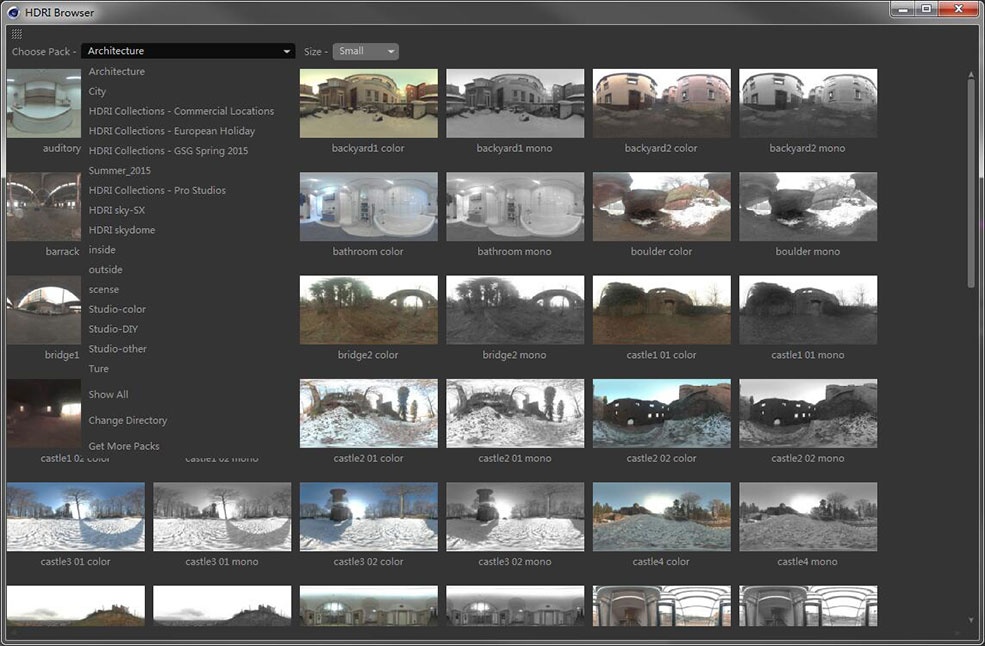985x646 pixels.
Task: Select HDRI skydome pack
Action: pyautogui.click(x=121, y=230)
